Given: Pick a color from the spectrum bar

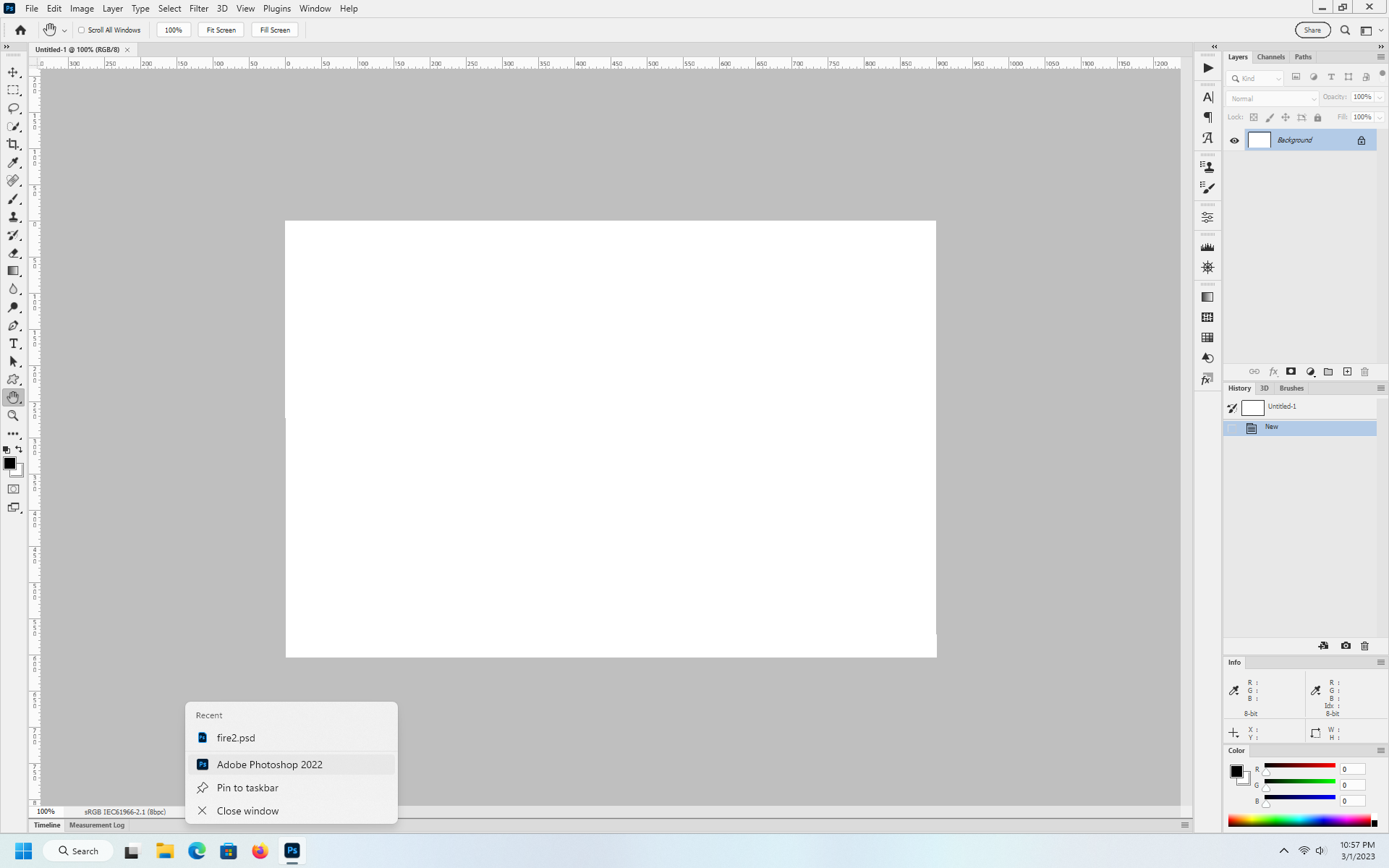Looking at the screenshot, I should (x=1302, y=820).
